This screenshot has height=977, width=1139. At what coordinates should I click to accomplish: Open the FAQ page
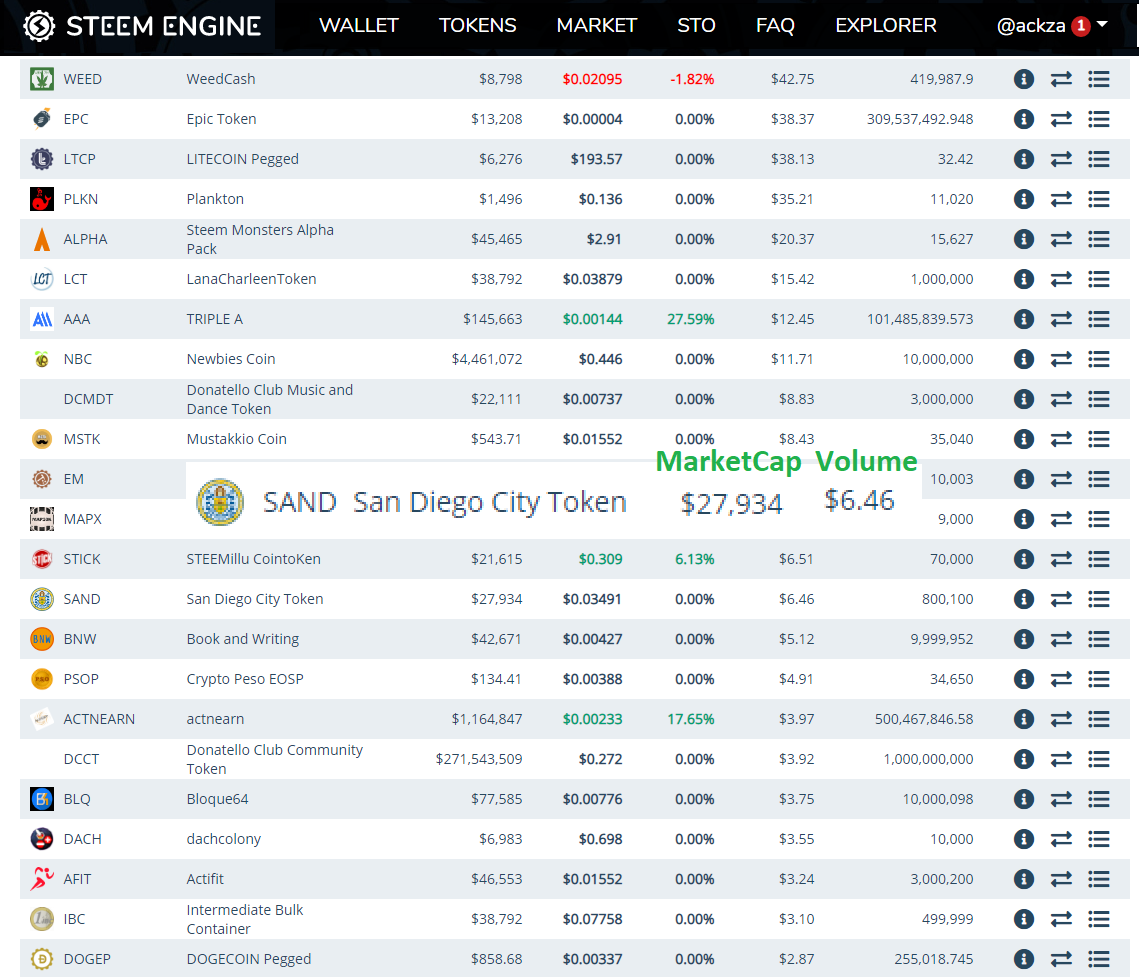pos(775,25)
